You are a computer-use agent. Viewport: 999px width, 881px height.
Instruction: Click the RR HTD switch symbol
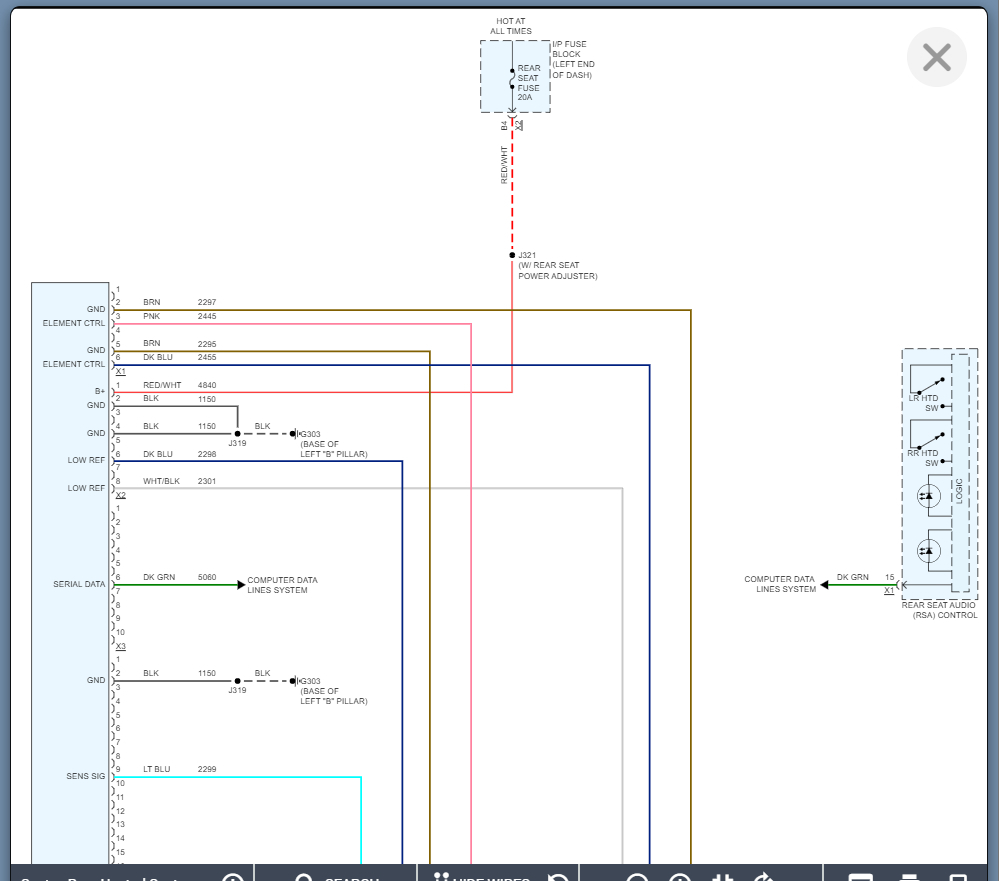[929, 439]
